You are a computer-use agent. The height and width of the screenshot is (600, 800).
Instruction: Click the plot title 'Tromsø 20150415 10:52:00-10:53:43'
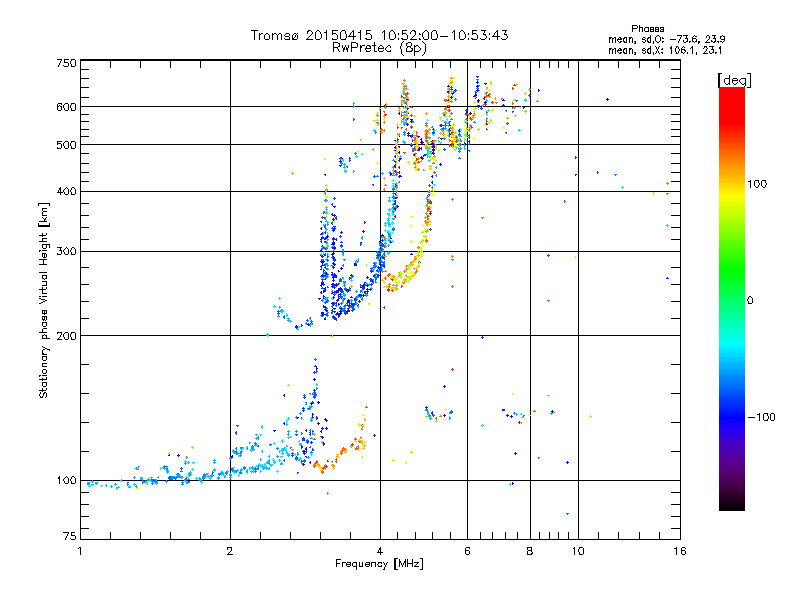[x=379, y=35]
